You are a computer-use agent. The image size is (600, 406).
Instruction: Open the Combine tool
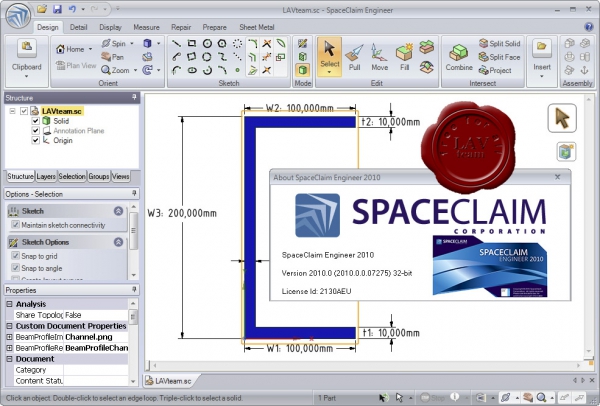tap(459, 58)
